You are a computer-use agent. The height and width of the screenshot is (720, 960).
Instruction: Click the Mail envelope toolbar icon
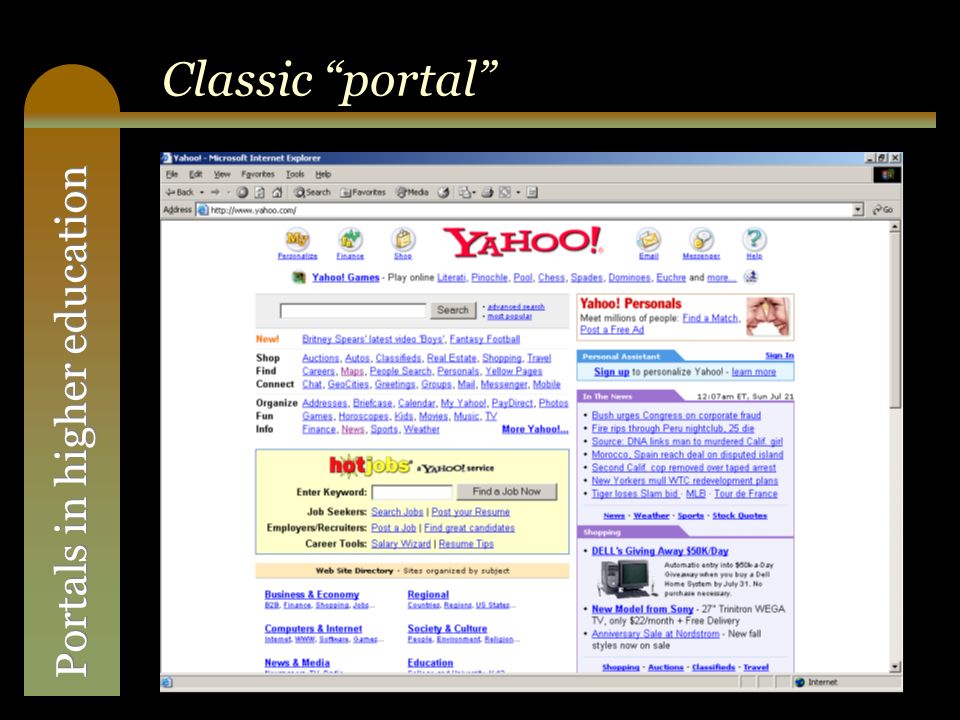(464, 192)
